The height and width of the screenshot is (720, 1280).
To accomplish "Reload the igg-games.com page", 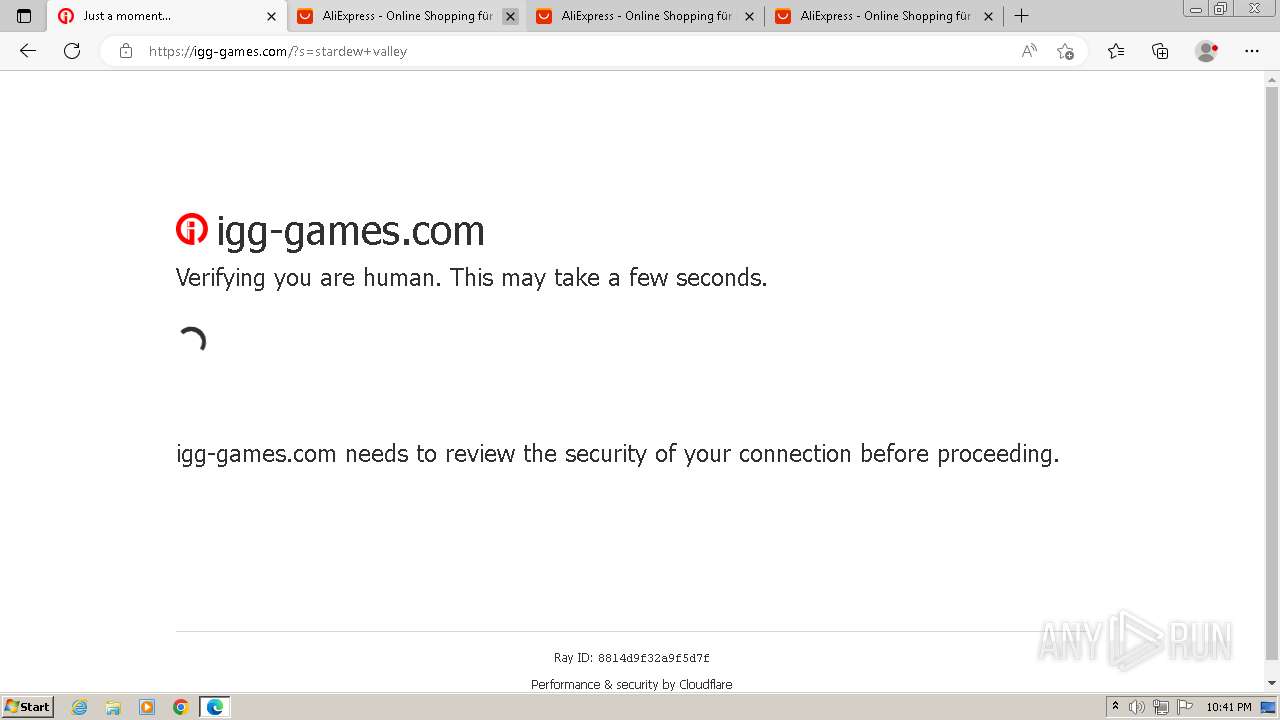I will (x=72, y=51).
